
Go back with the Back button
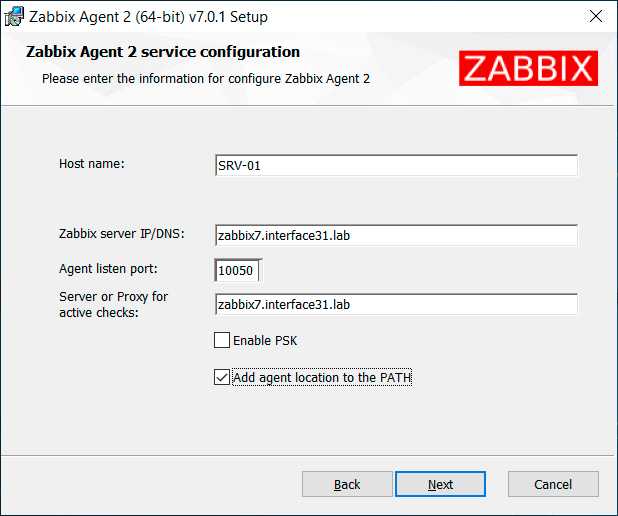[x=347, y=484]
